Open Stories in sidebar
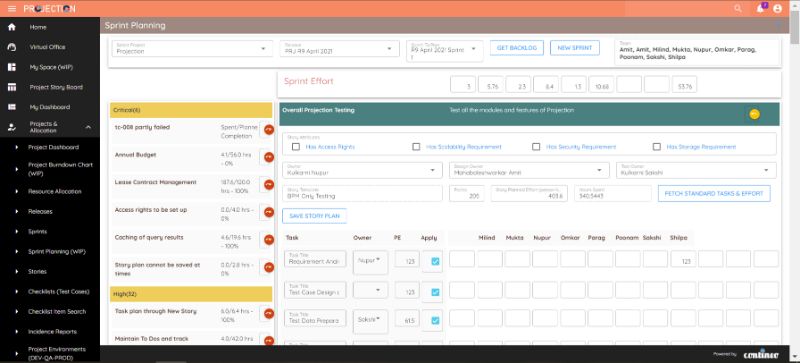 (x=37, y=272)
